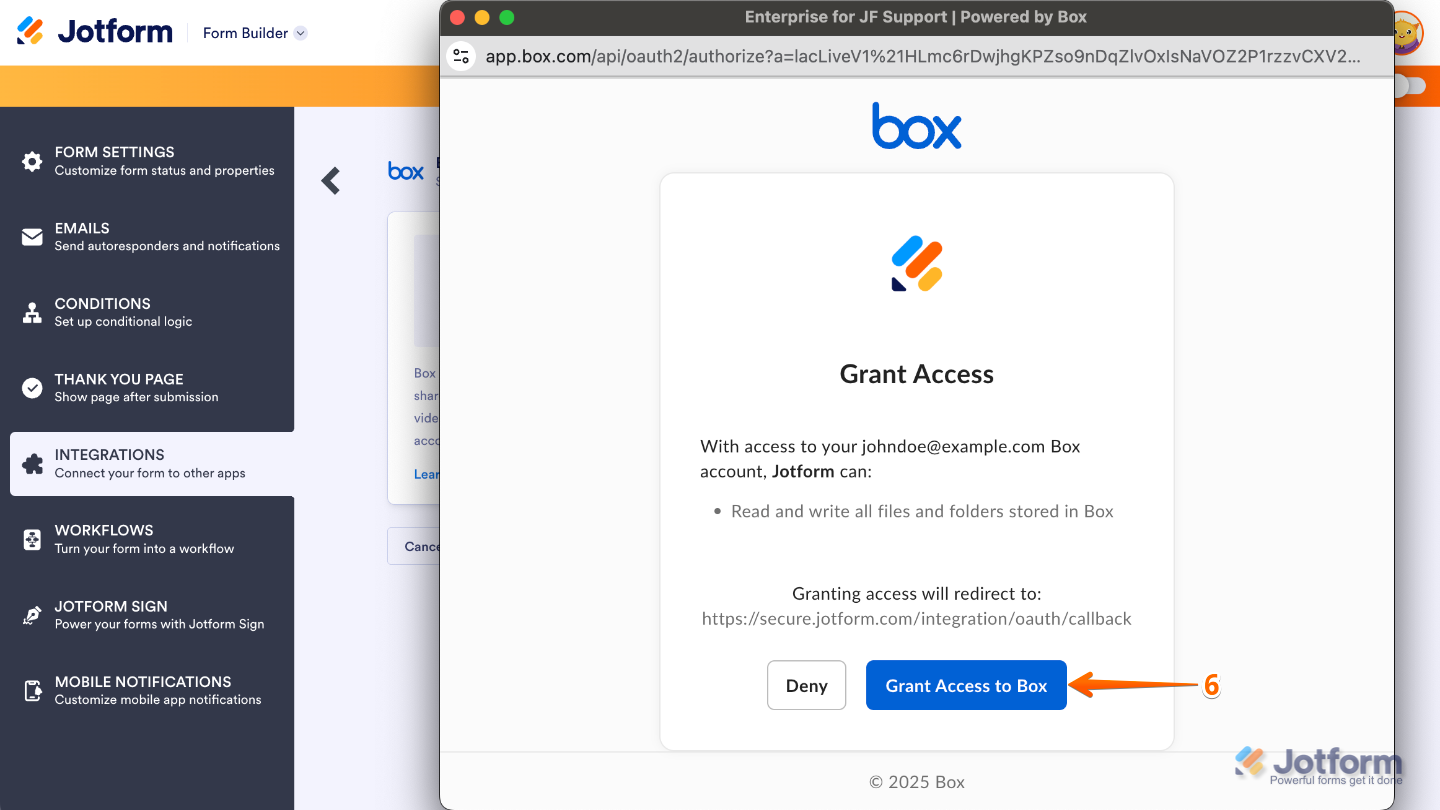
Task: Click the Box logo above Grant Access
Action: pos(916,126)
